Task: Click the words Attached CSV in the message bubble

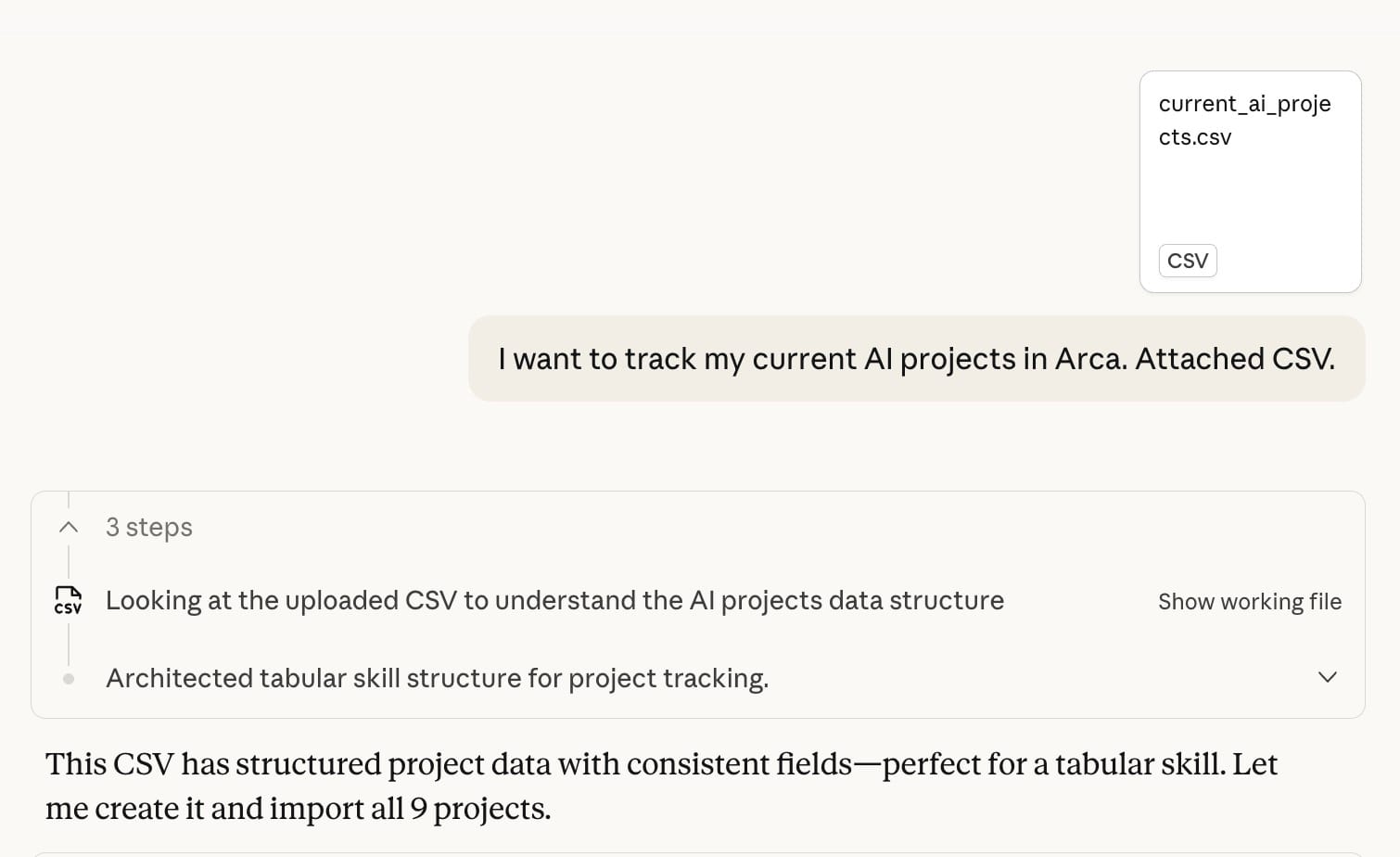Action: (x=1235, y=359)
